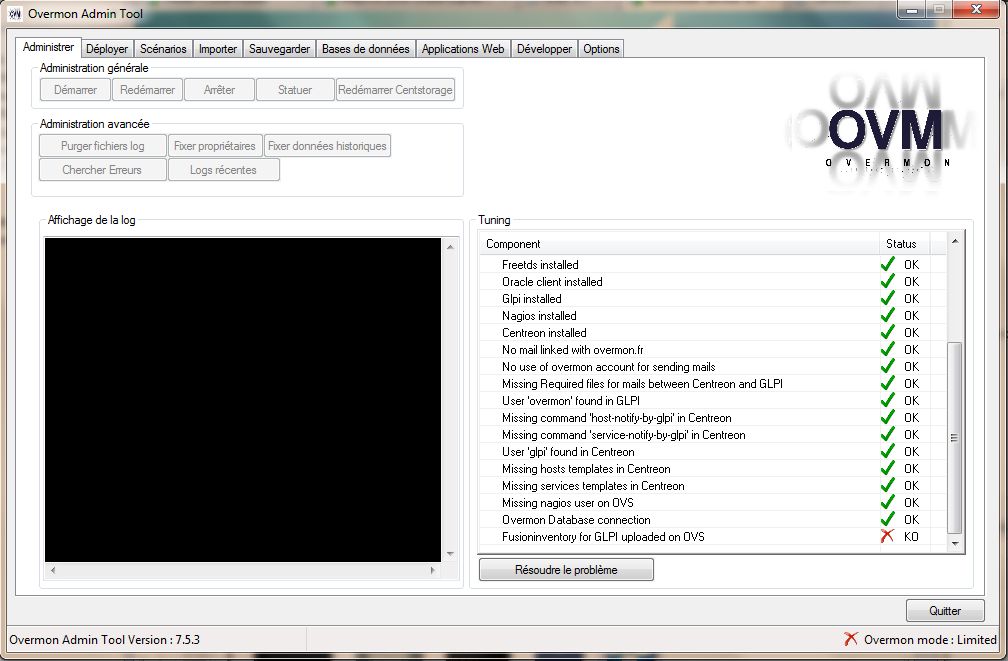
Task: Click the Logs récentes button
Action: coord(223,170)
